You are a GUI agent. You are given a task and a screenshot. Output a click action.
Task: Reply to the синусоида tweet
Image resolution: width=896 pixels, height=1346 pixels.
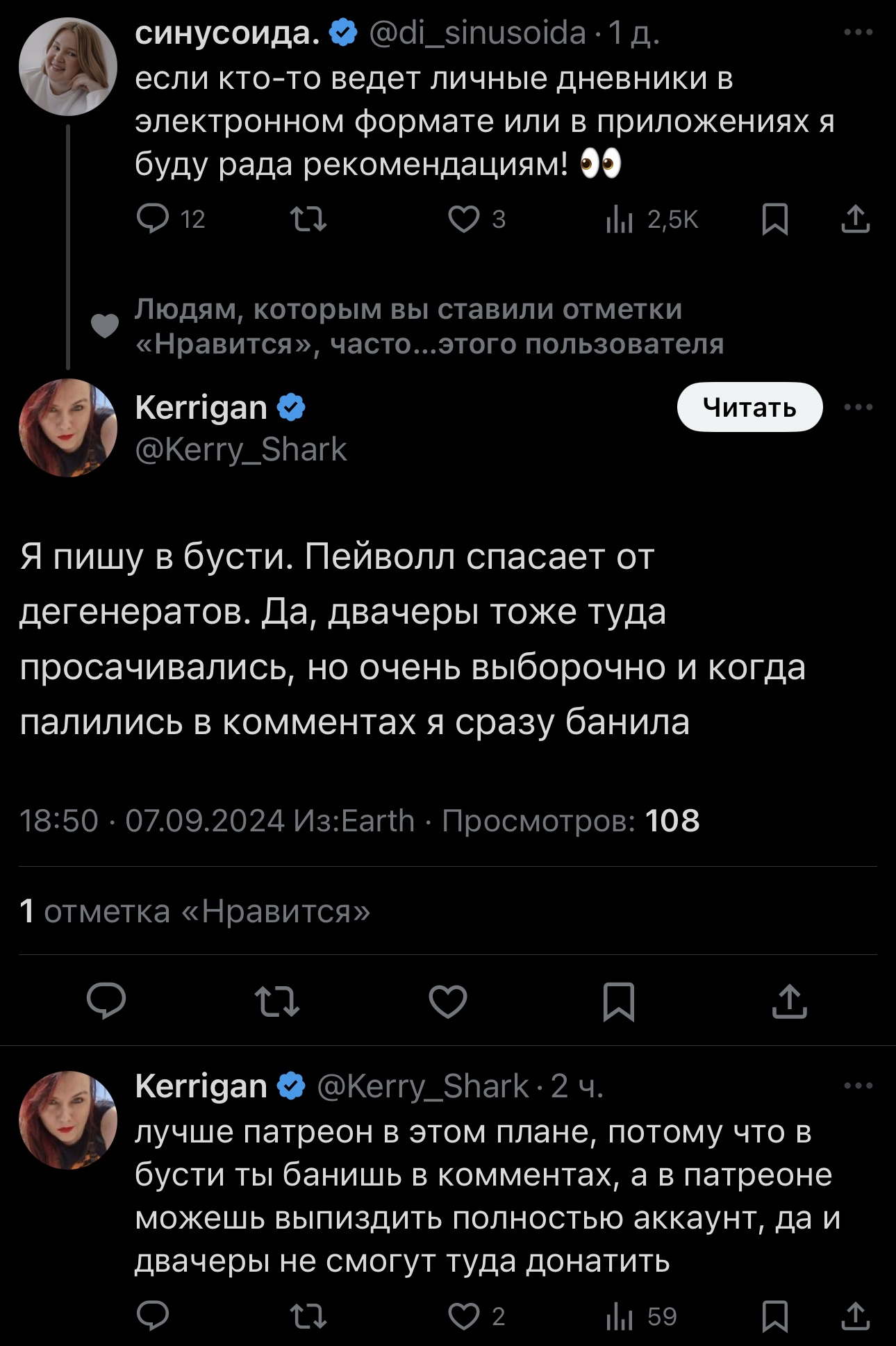click(153, 219)
